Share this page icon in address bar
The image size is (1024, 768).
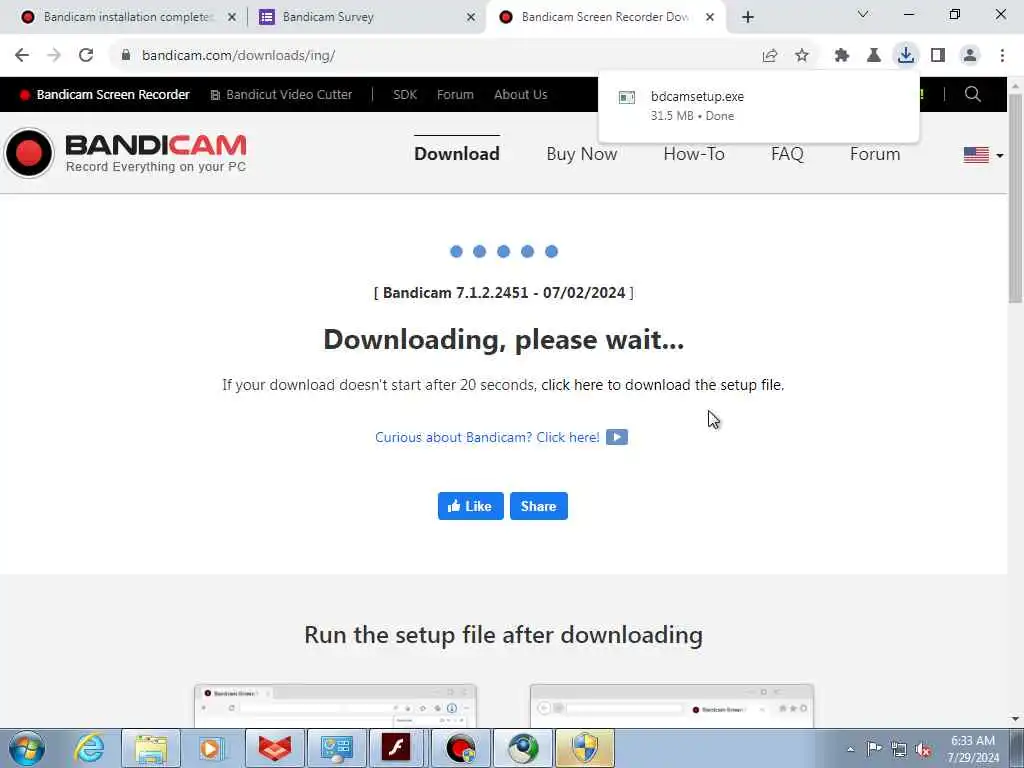click(x=770, y=56)
